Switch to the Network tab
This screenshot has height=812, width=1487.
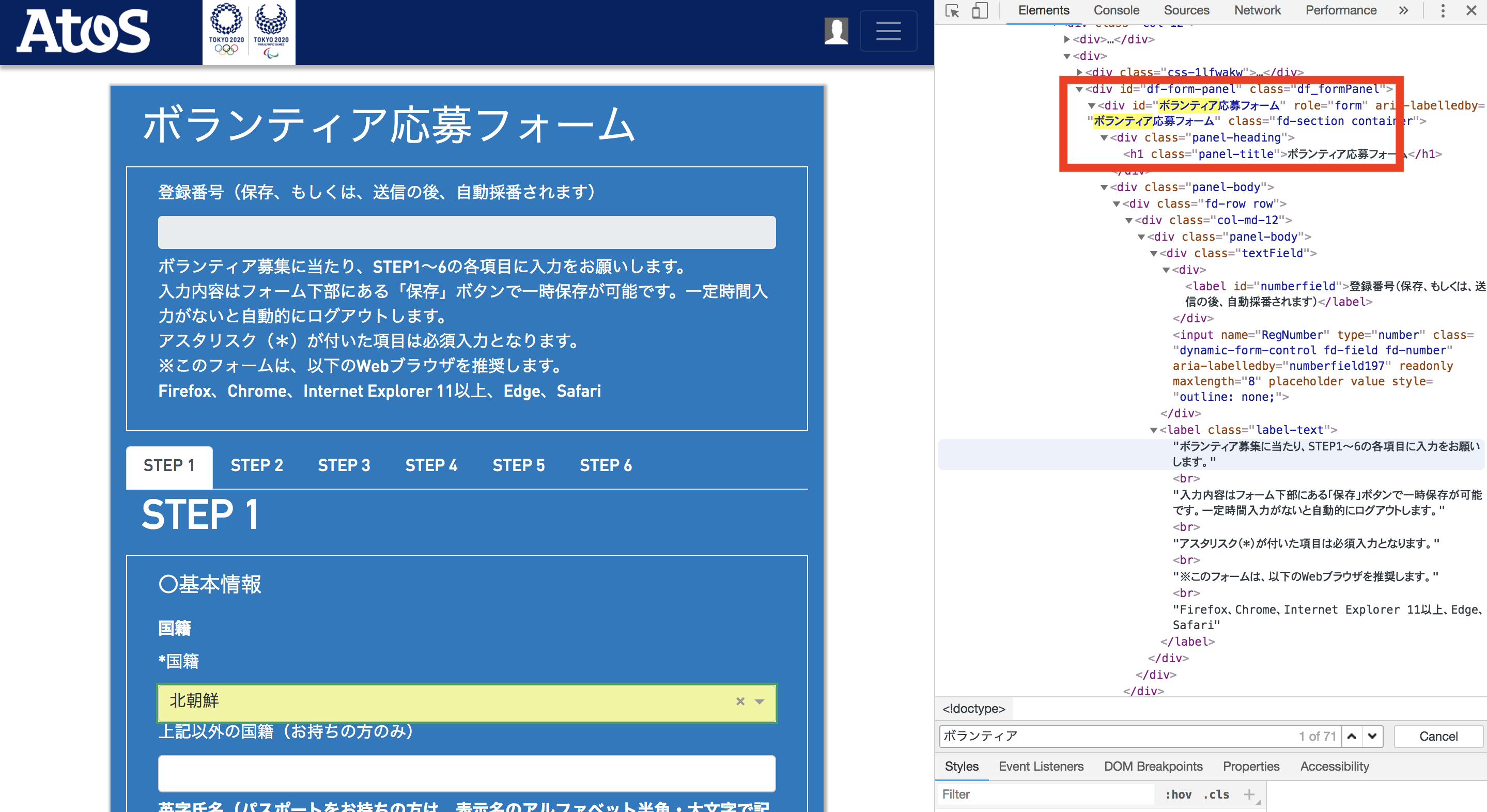click(1257, 10)
